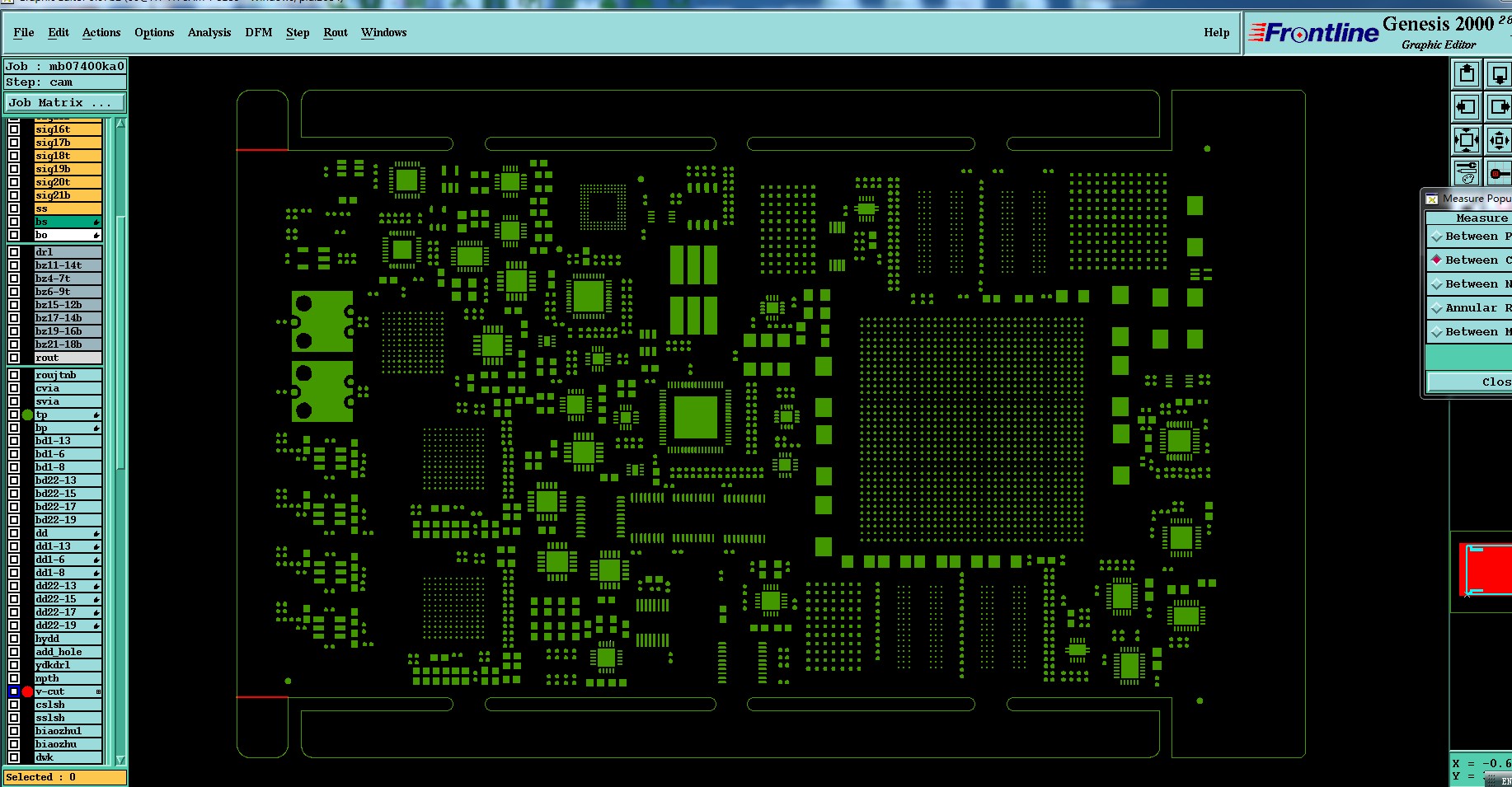Click the hand icon on the bo layer
Screen dimensions: 1512x787
96,236
